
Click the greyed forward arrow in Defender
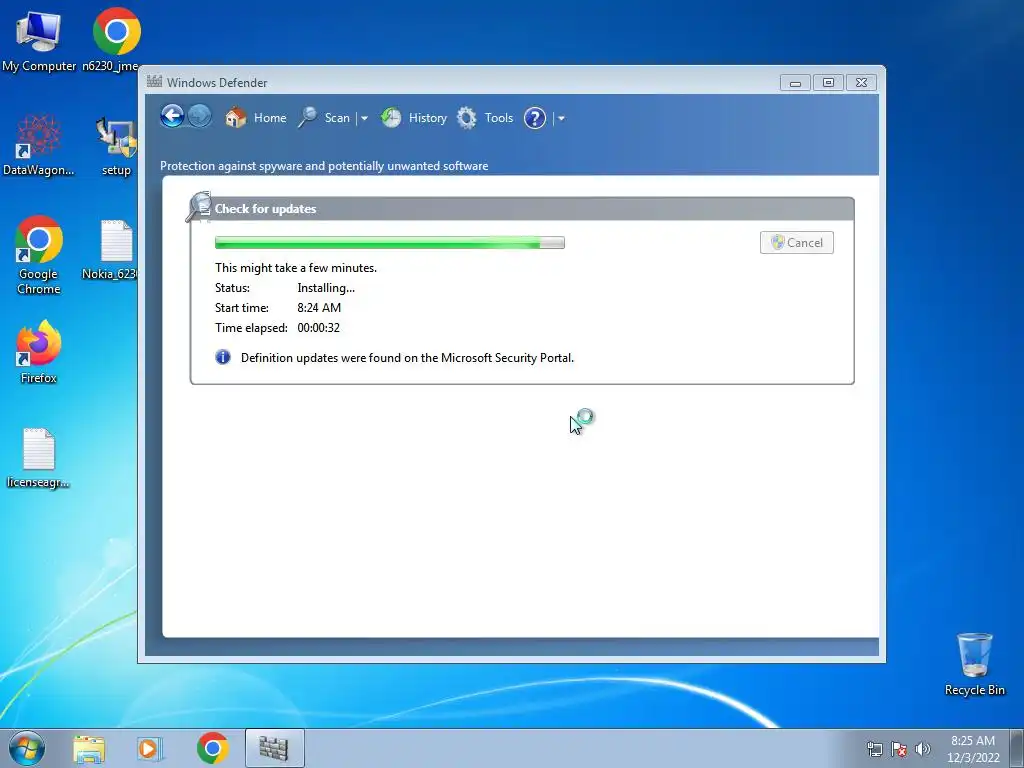click(x=200, y=117)
